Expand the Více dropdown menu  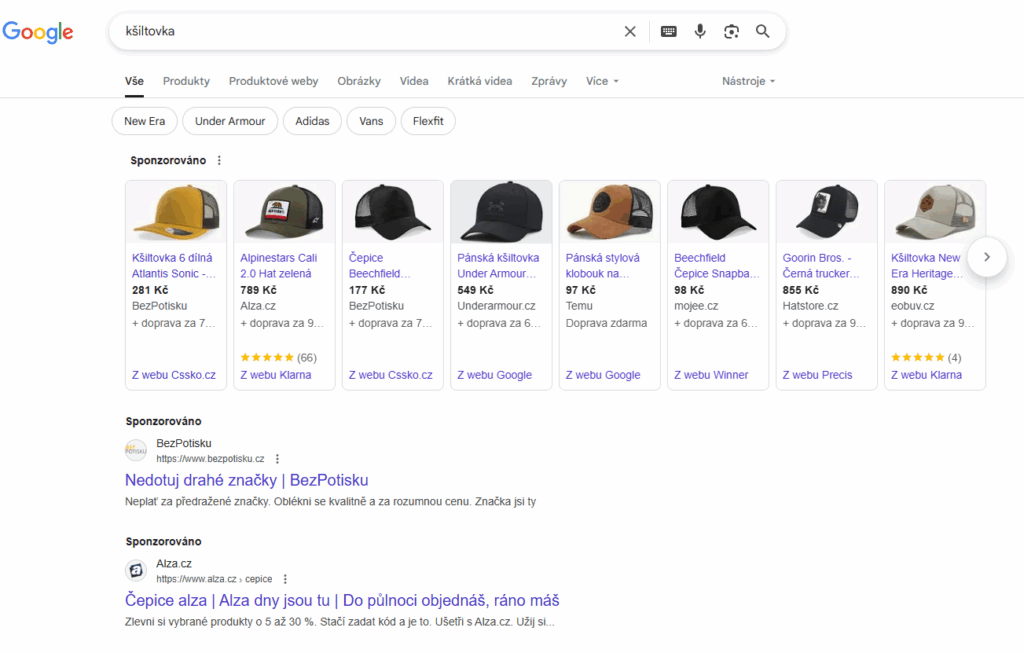click(602, 81)
